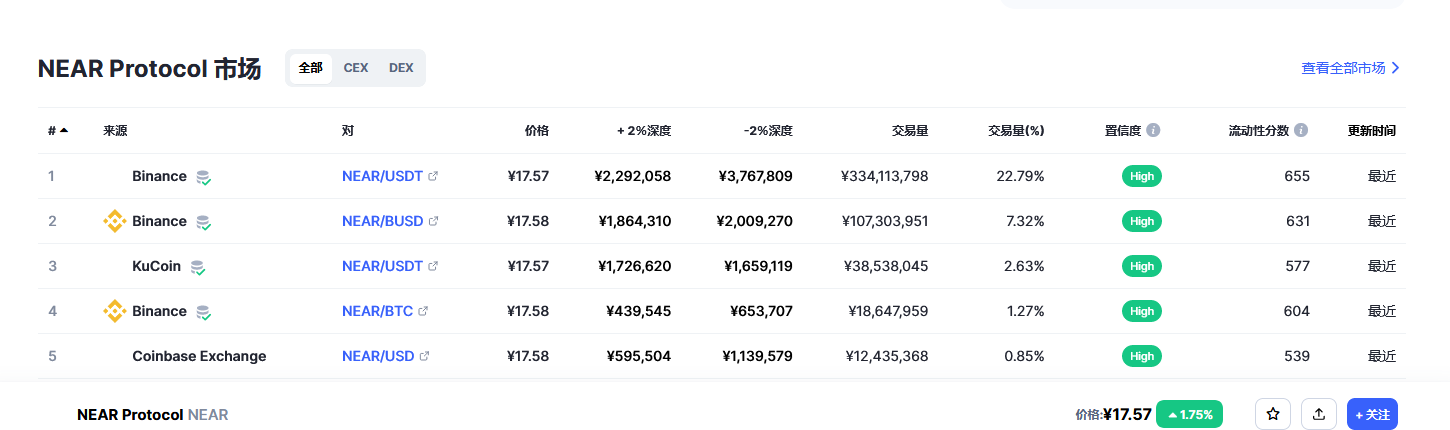Open external link icon next to Binance NEAR/USDT
The height and width of the screenshot is (430, 1450).
click(433, 176)
